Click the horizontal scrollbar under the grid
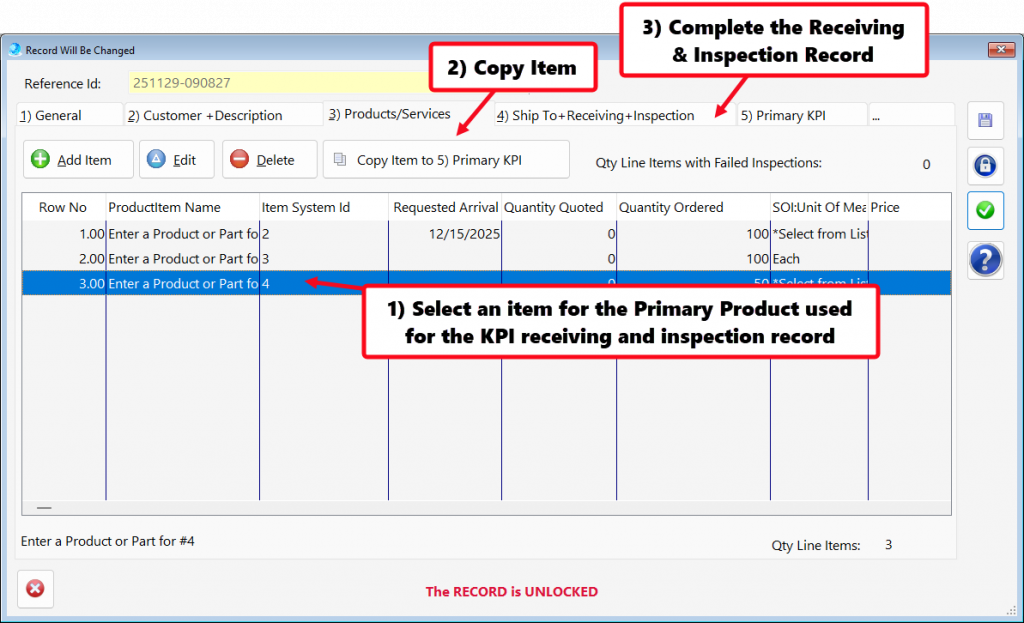 coord(486,508)
